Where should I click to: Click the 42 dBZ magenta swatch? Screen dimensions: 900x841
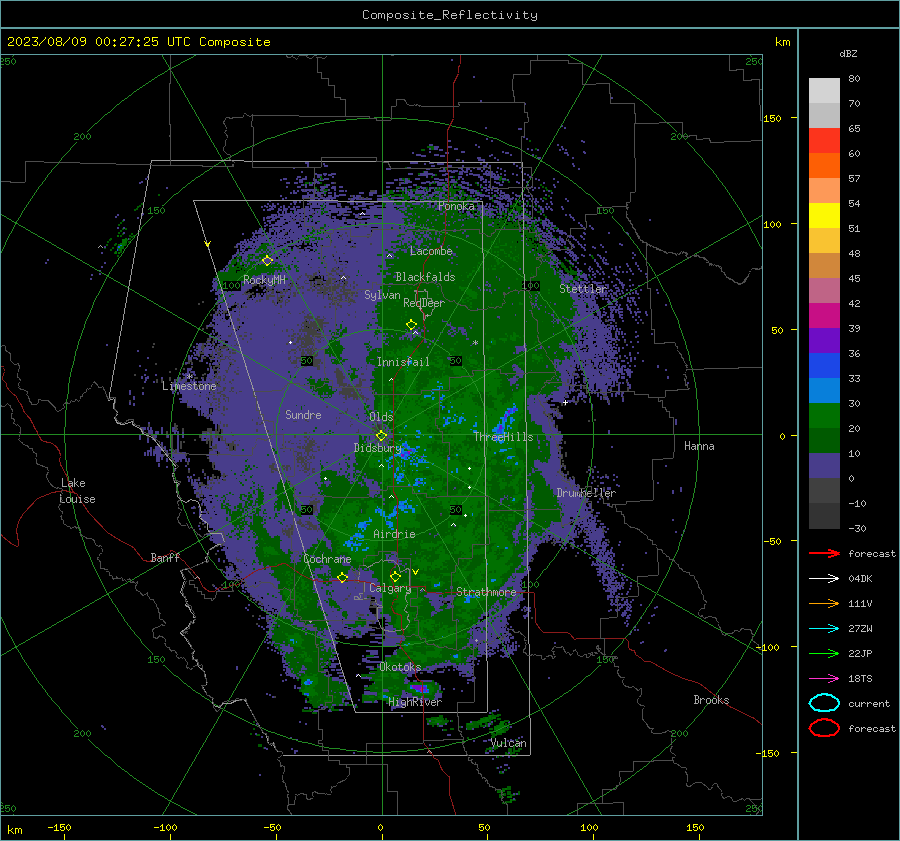click(x=824, y=316)
